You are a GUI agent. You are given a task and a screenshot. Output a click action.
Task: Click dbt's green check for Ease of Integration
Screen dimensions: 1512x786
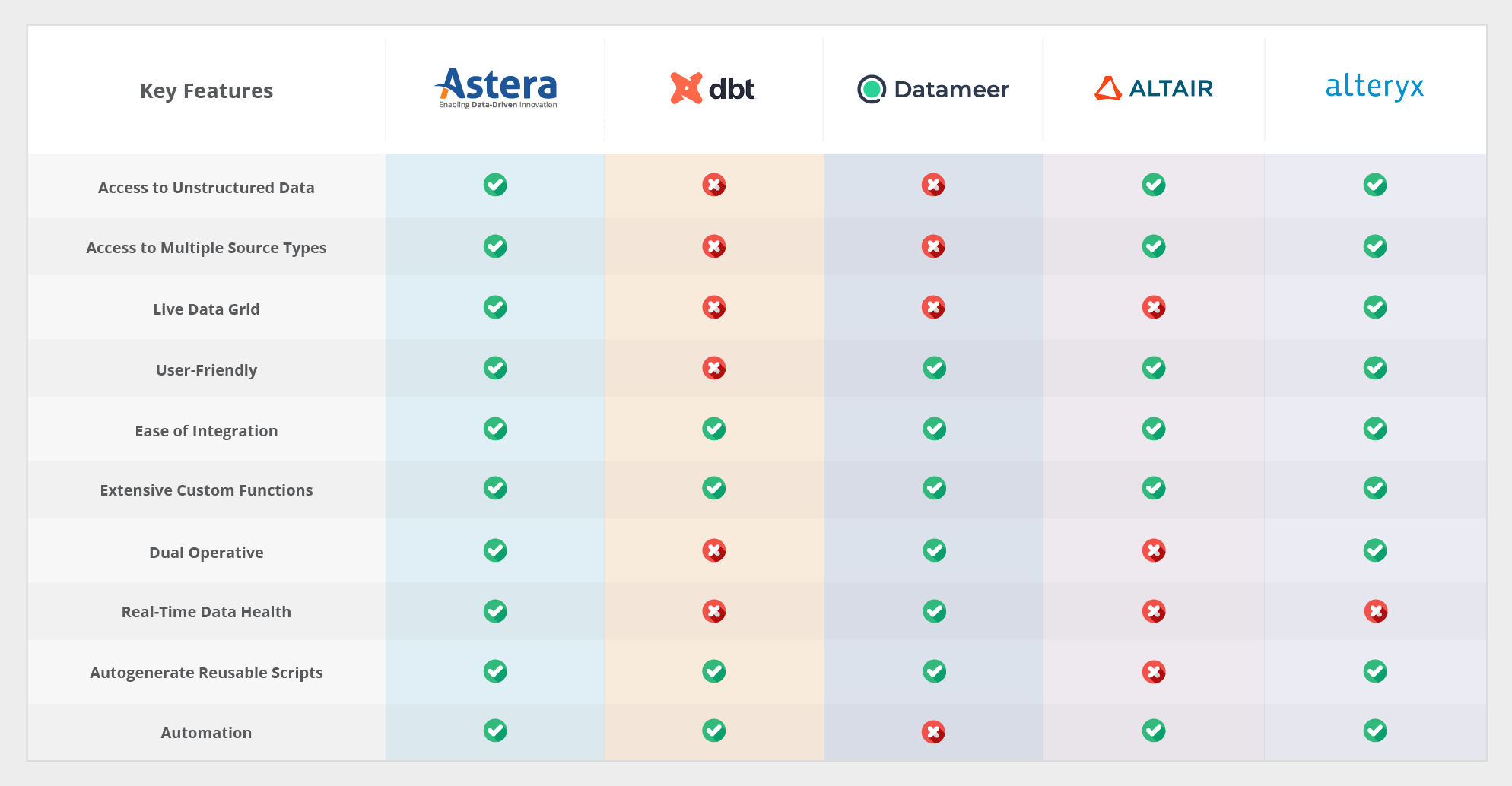tap(713, 429)
